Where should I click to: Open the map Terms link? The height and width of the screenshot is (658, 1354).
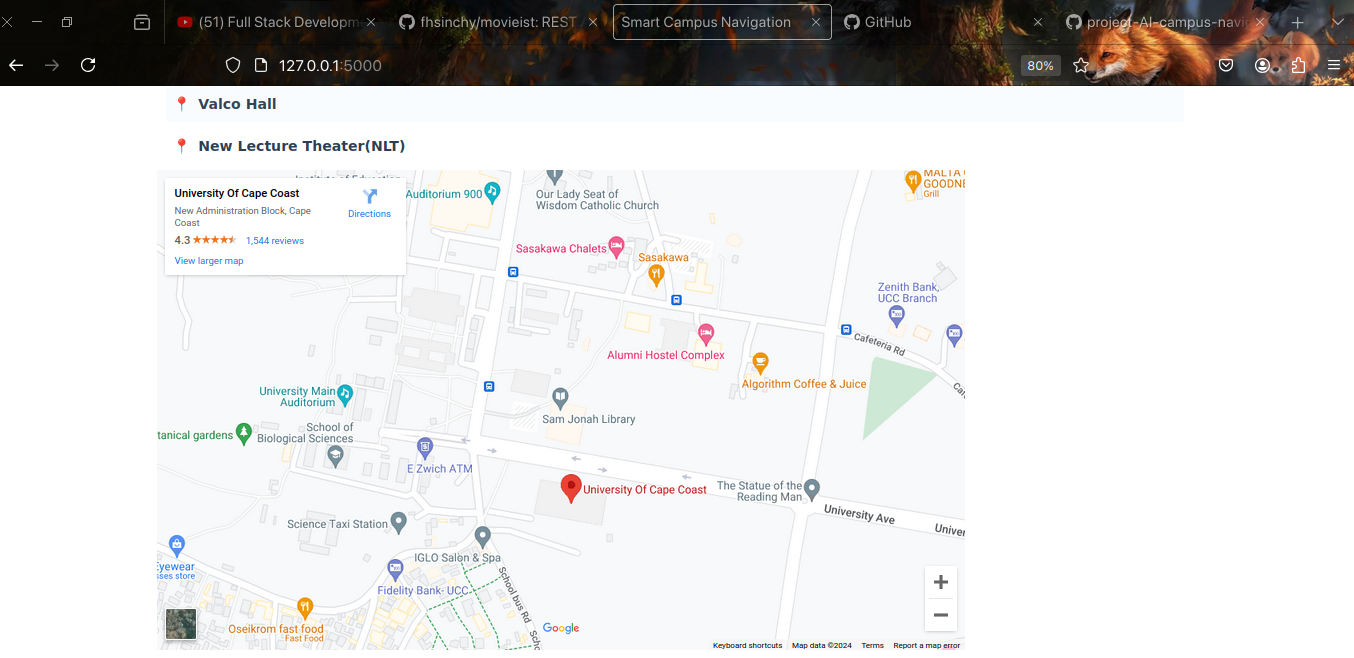(873, 646)
